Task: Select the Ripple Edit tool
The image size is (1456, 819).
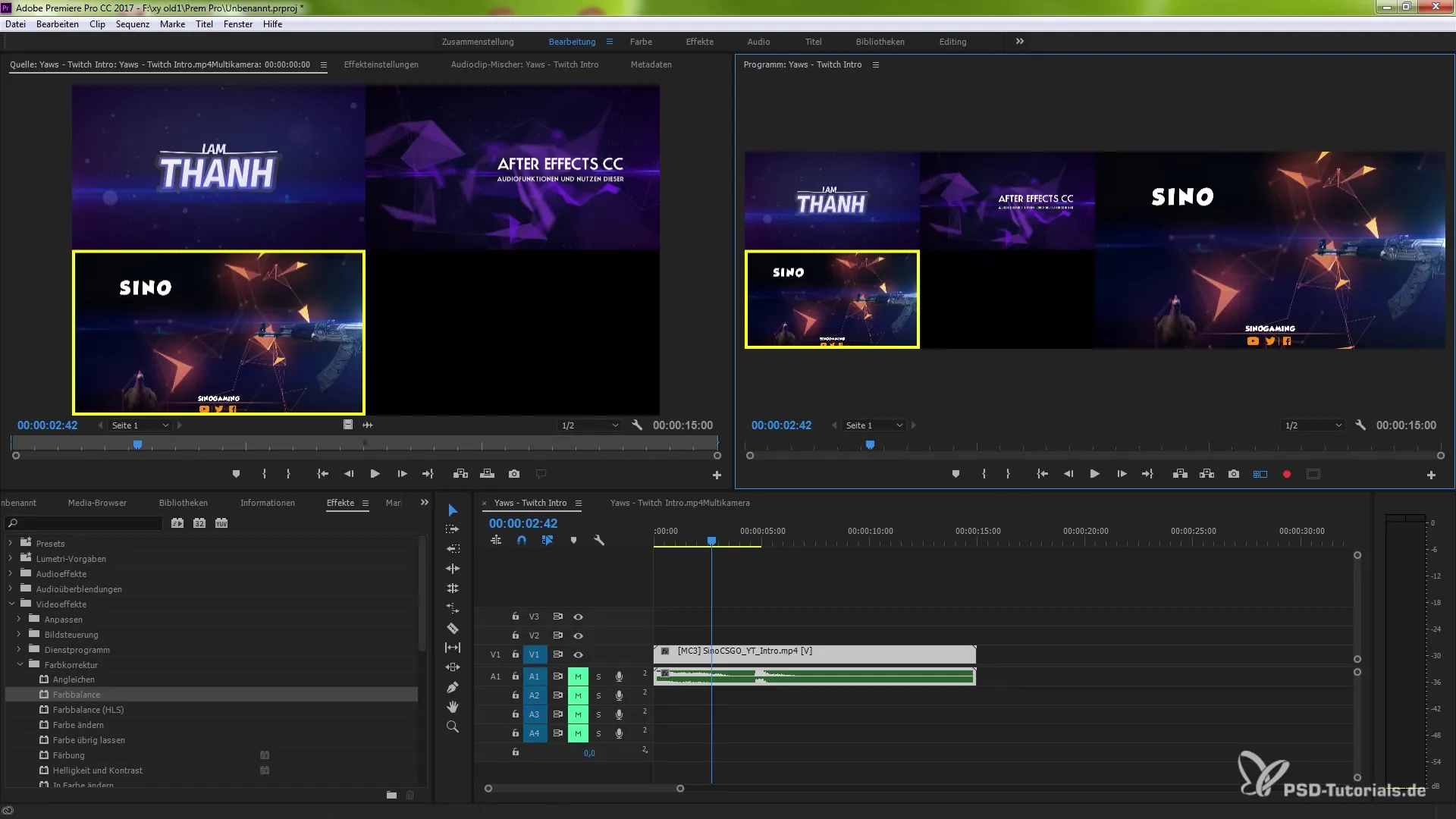Action: pyautogui.click(x=453, y=549)
